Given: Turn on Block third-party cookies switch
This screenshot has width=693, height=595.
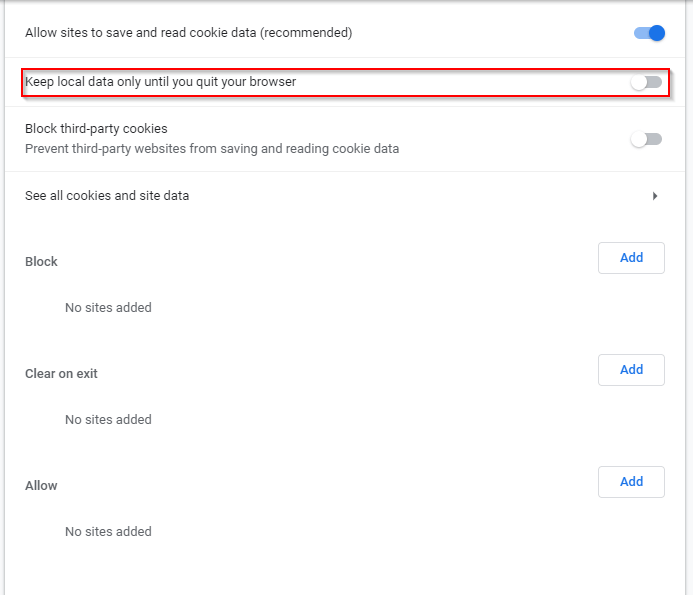Looking at the screenshot, I should coord(646,139).
